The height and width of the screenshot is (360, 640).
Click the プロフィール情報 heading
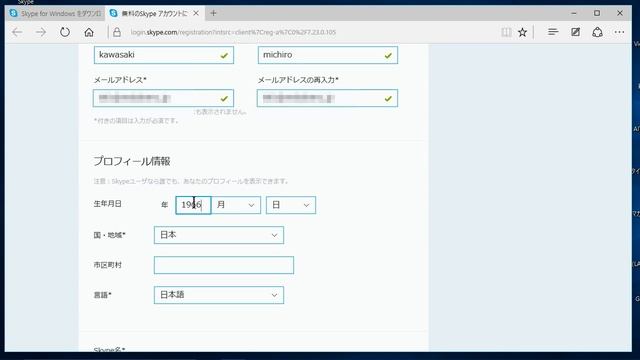tap(132, 161)
